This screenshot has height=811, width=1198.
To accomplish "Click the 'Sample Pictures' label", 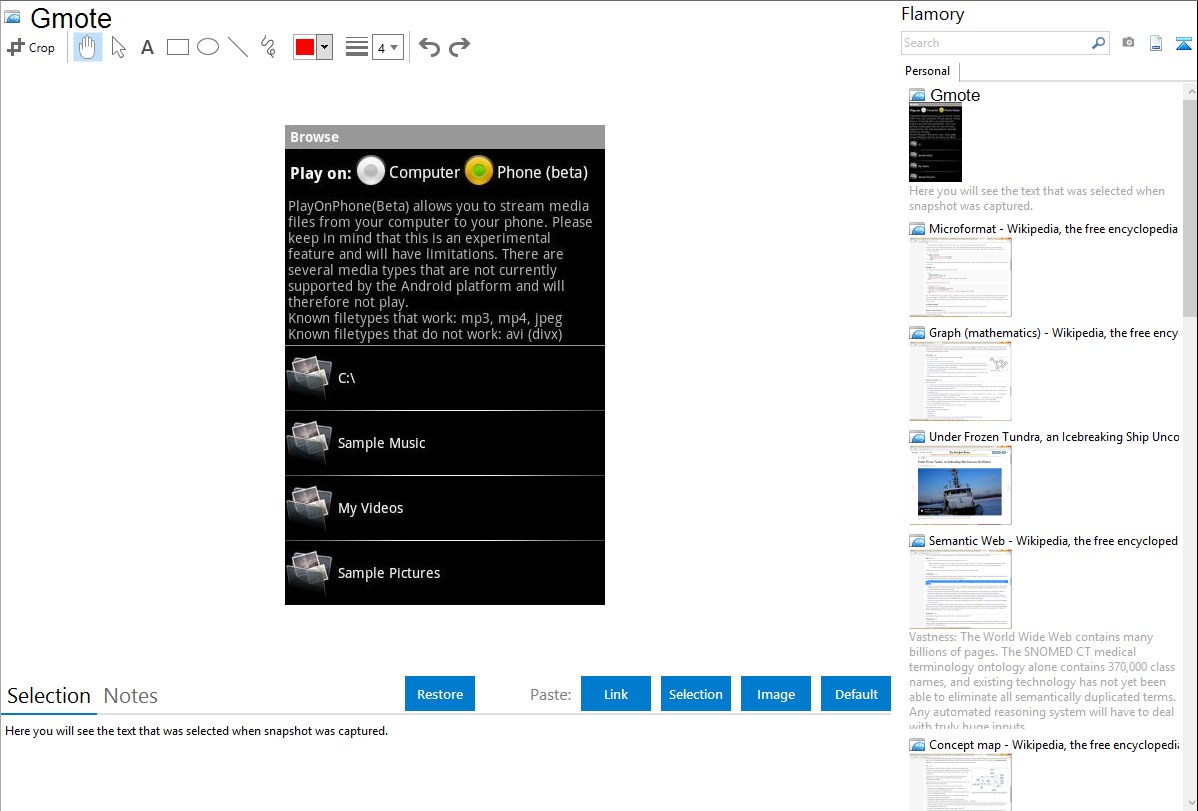I will tap(389, 573).
